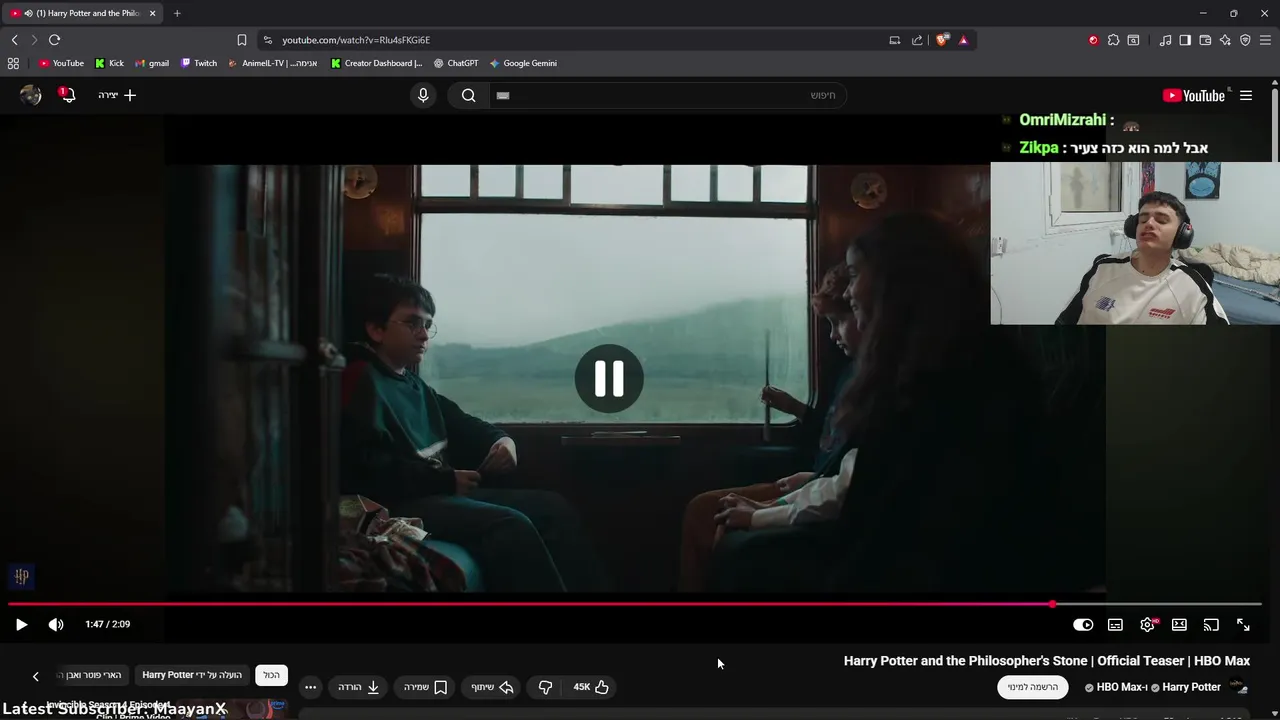Open the YouTube bookmark
Screen dimensions: 1280x720
(x=61, y=63)
